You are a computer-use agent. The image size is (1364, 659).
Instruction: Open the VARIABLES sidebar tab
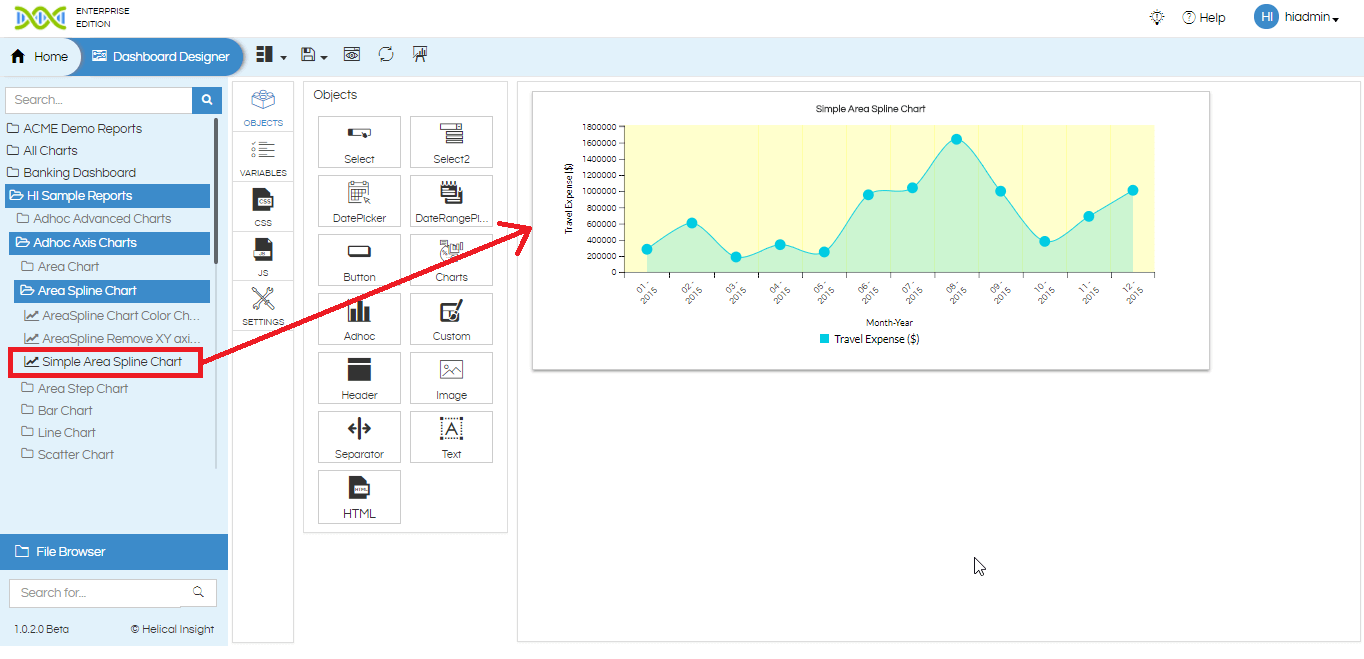click(263, 159)
